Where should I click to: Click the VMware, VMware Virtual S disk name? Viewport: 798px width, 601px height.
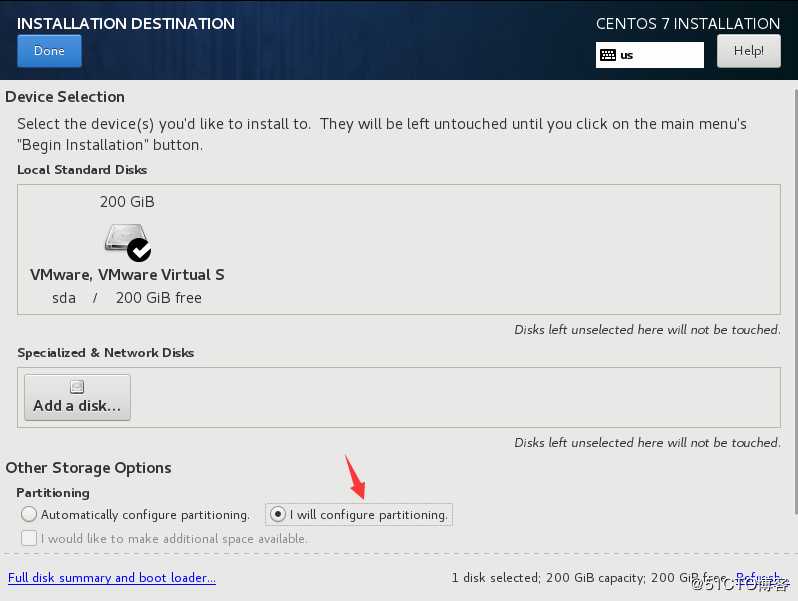click(127, 275)
